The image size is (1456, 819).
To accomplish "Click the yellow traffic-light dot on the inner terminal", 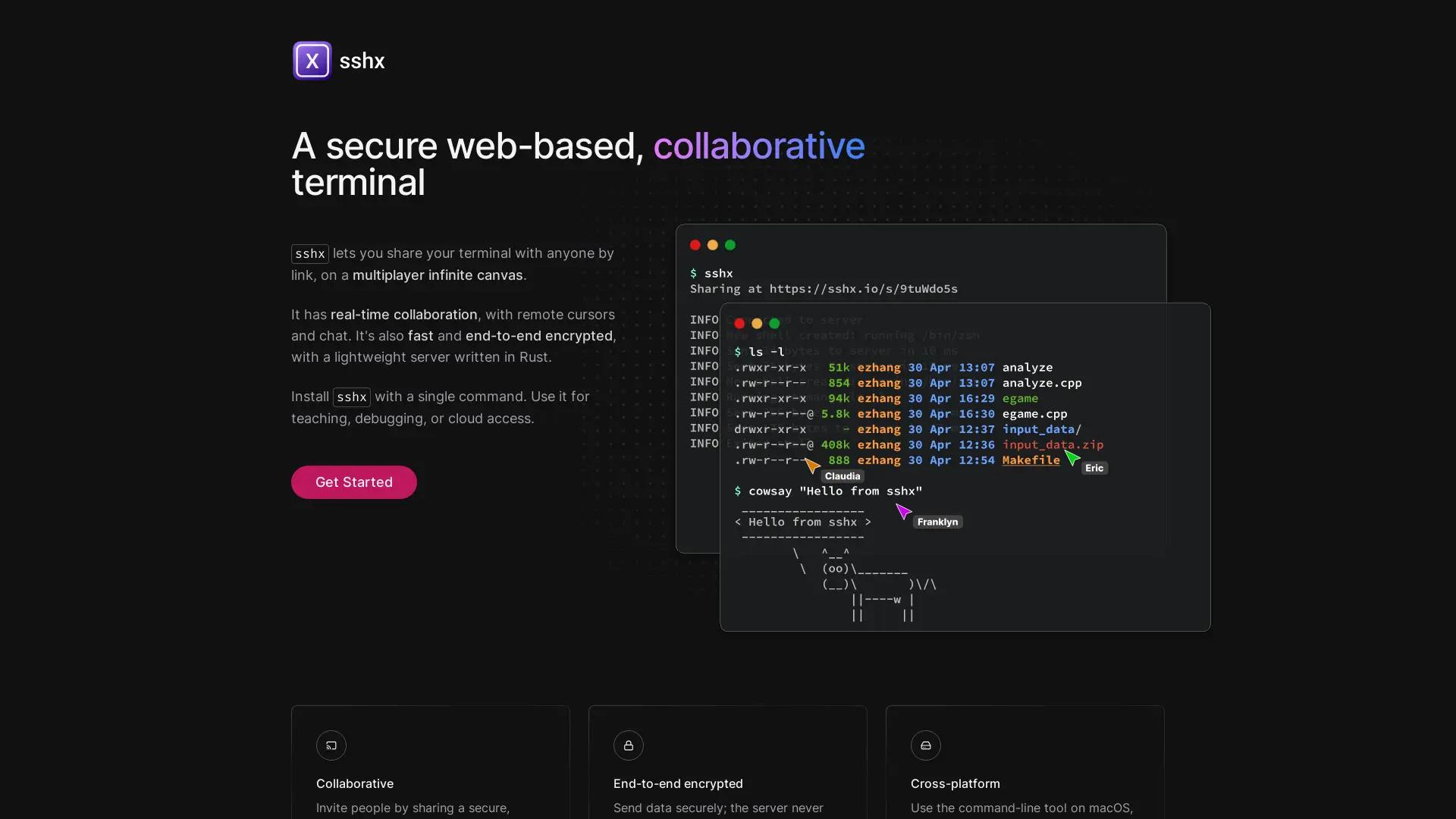I will point(757,324).
